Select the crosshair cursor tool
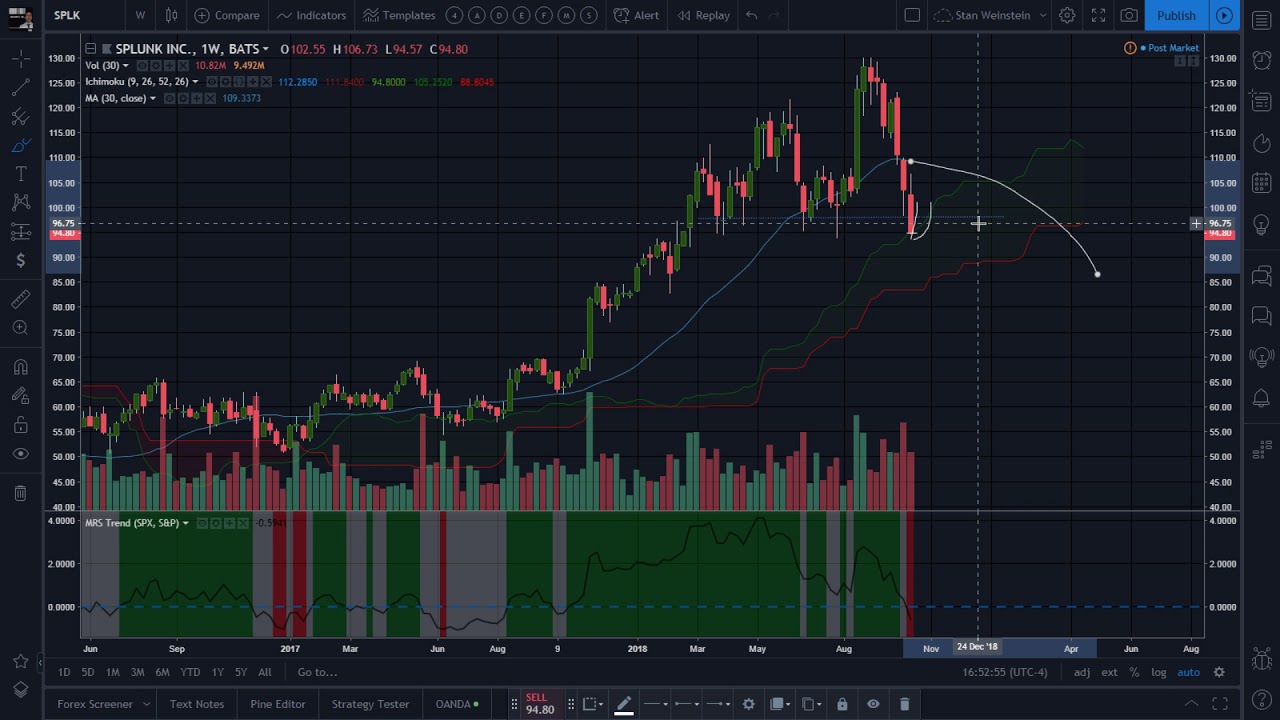 (x=20, y=59)
